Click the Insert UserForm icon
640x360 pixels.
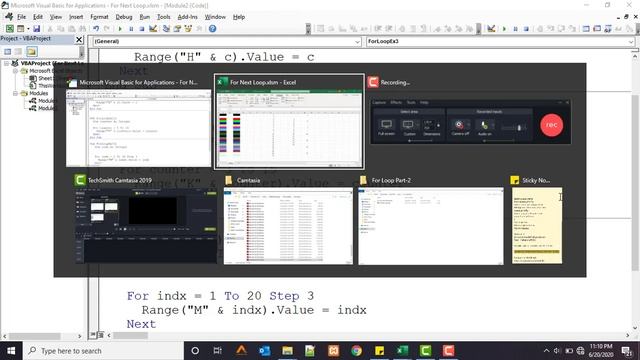pyautogui.click(x=20, y=29)
